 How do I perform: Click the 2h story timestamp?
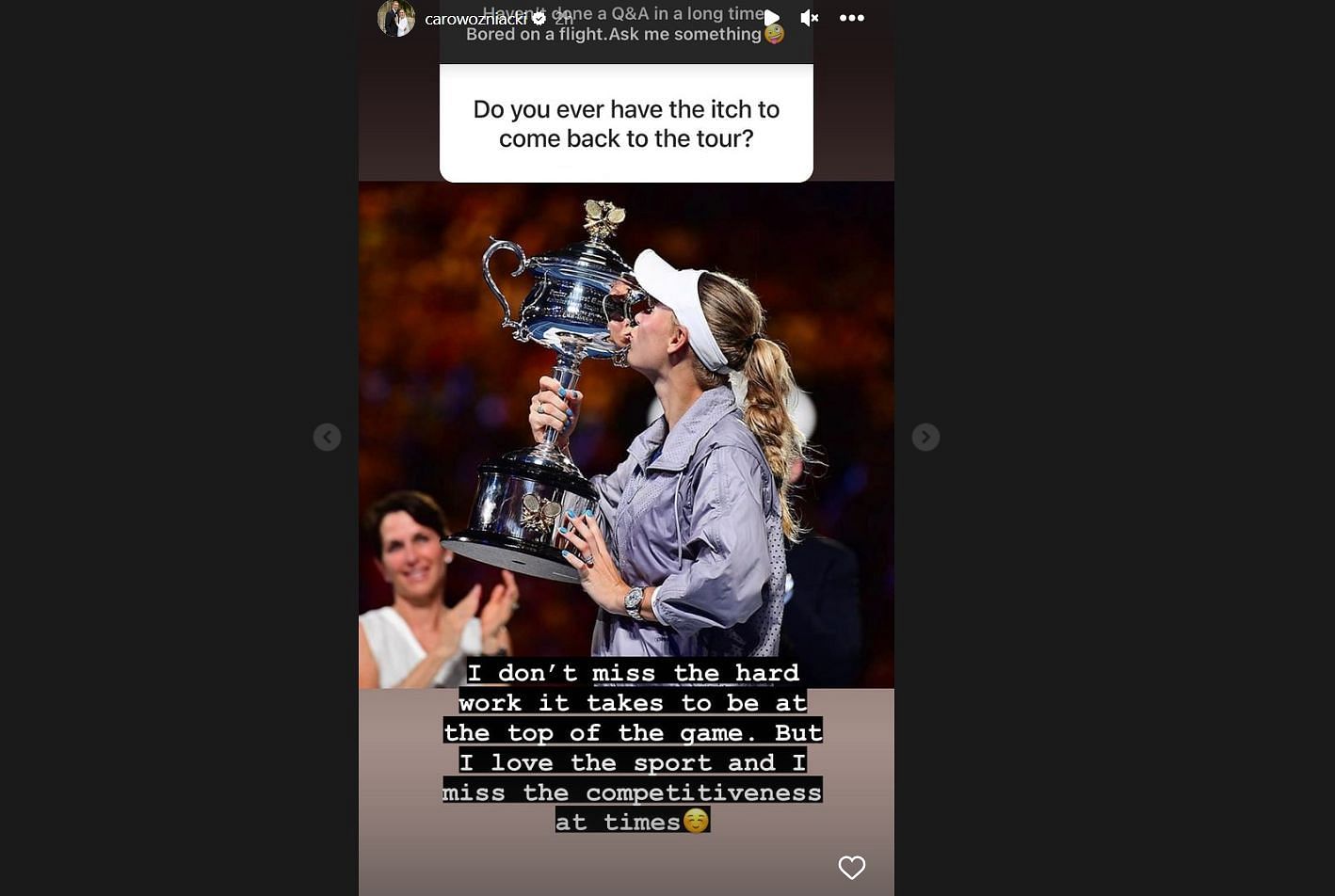(562, 19)
